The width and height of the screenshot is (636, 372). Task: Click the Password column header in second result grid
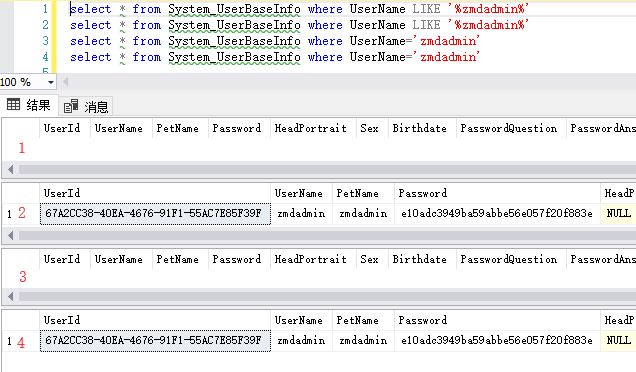(497, 193)
